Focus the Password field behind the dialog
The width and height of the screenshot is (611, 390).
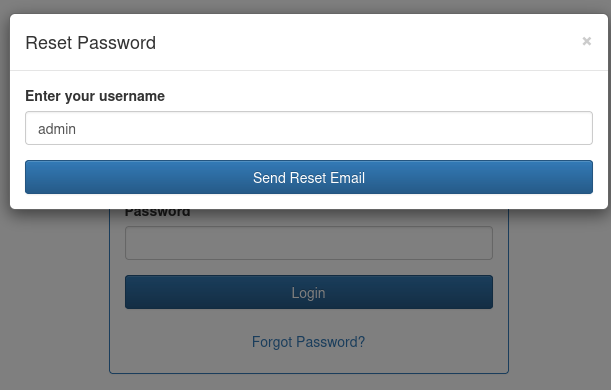tap(309, 243)
